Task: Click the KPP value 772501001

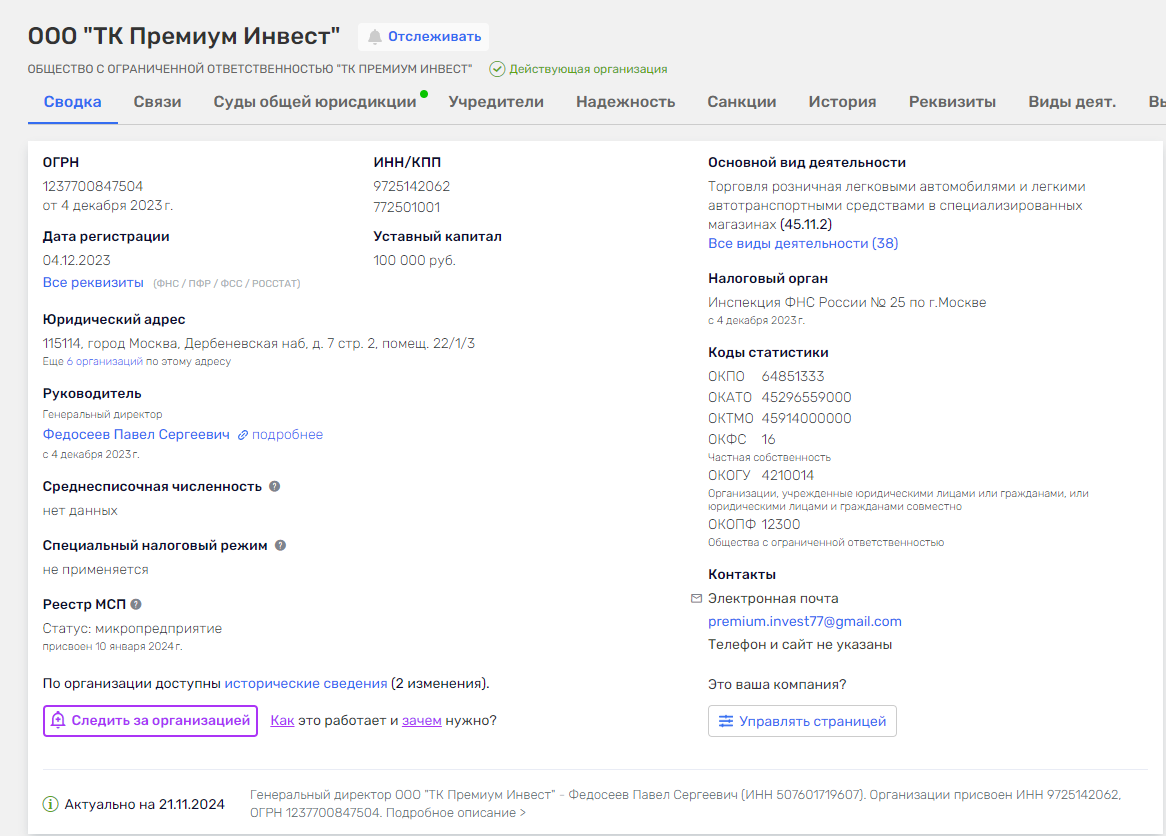Action: pos(407,207)
